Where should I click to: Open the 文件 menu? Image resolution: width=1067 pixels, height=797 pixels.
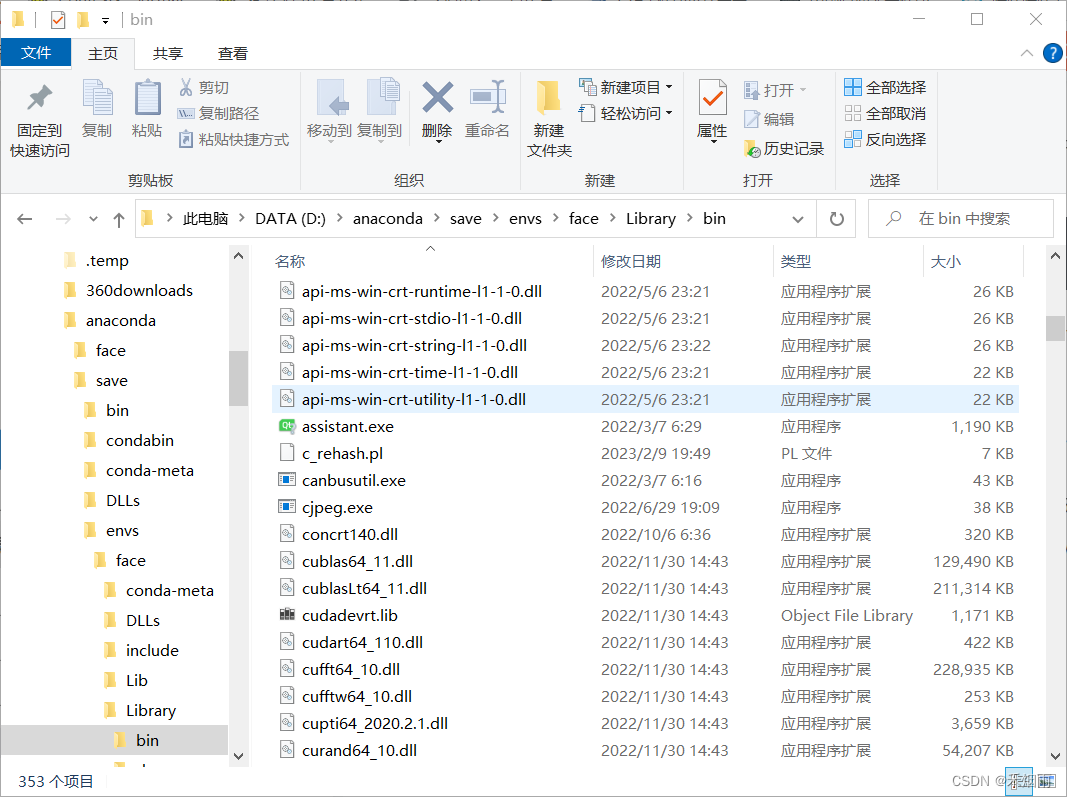click(x=36, y=53)
